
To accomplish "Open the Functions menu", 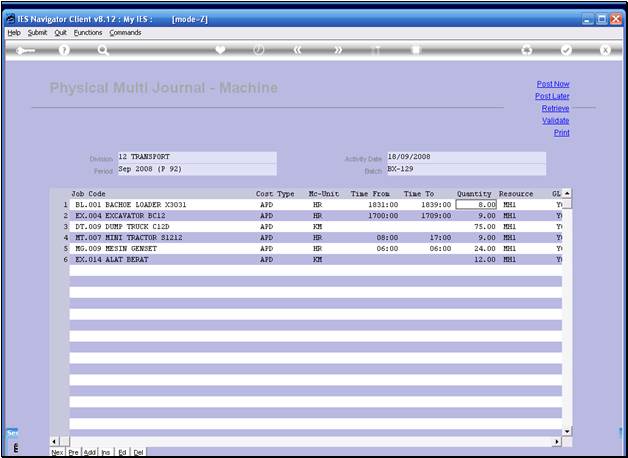I will pos(88,33).
